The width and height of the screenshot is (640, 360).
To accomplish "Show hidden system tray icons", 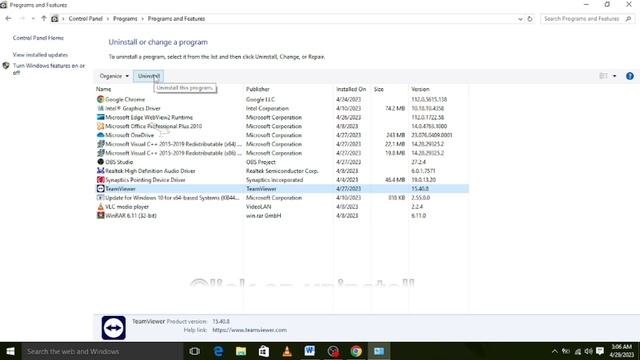I will tap(554, 351).
